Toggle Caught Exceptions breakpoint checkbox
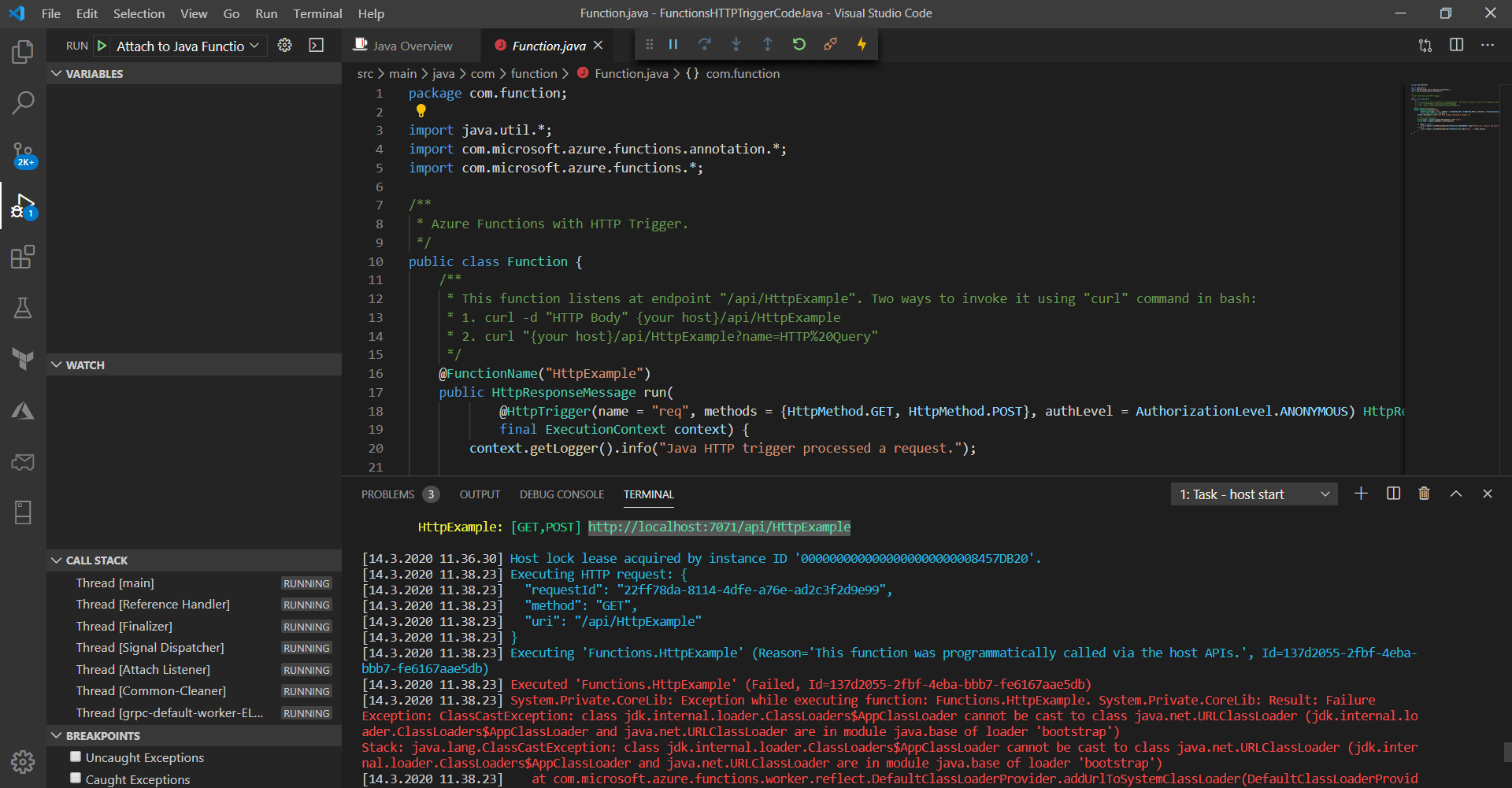 (76, 778)
